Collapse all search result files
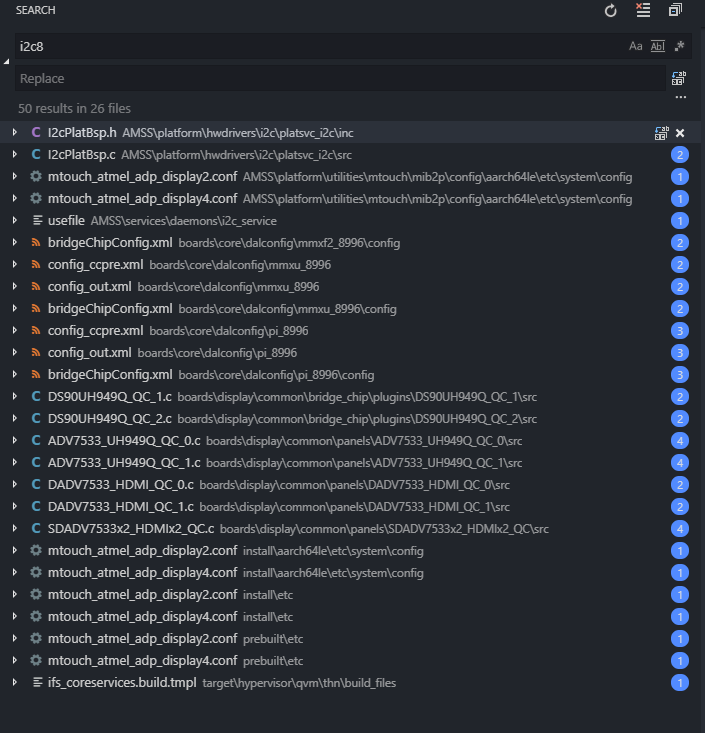This screenshot has width=705, height=733. (x=675, y=11)
